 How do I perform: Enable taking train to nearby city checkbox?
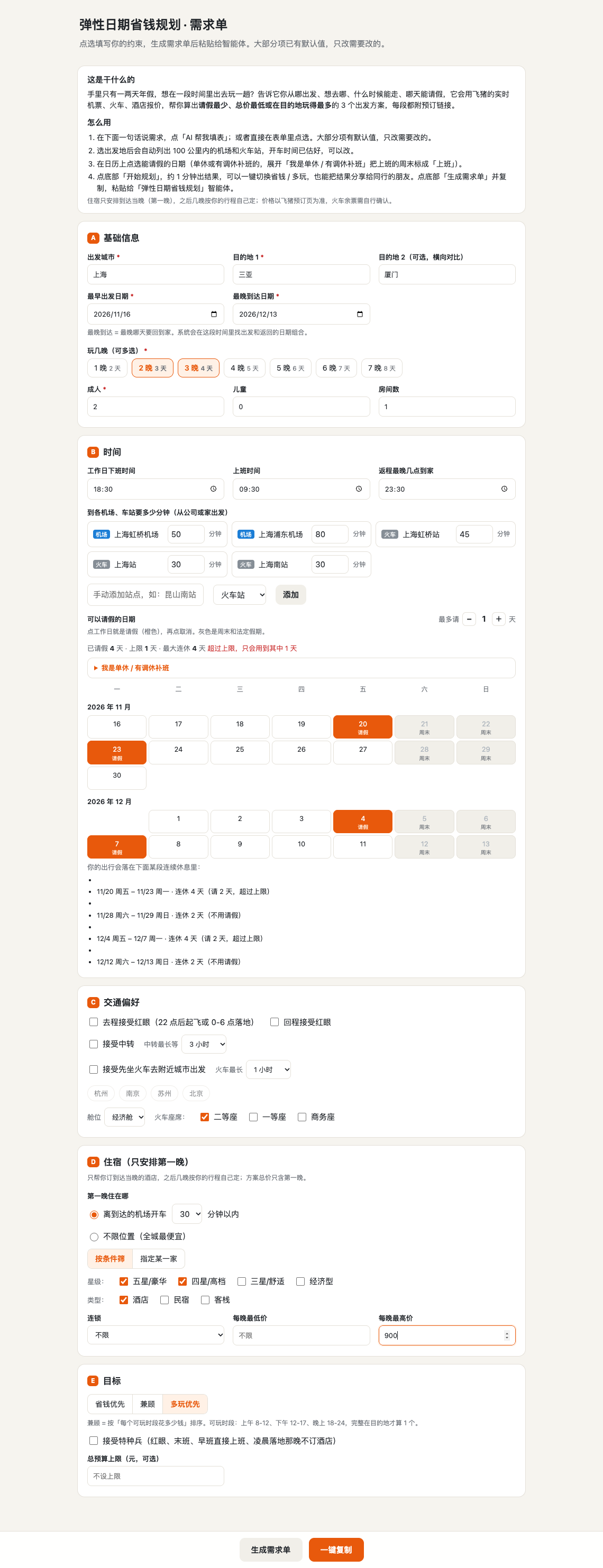tap(94, 1069)
